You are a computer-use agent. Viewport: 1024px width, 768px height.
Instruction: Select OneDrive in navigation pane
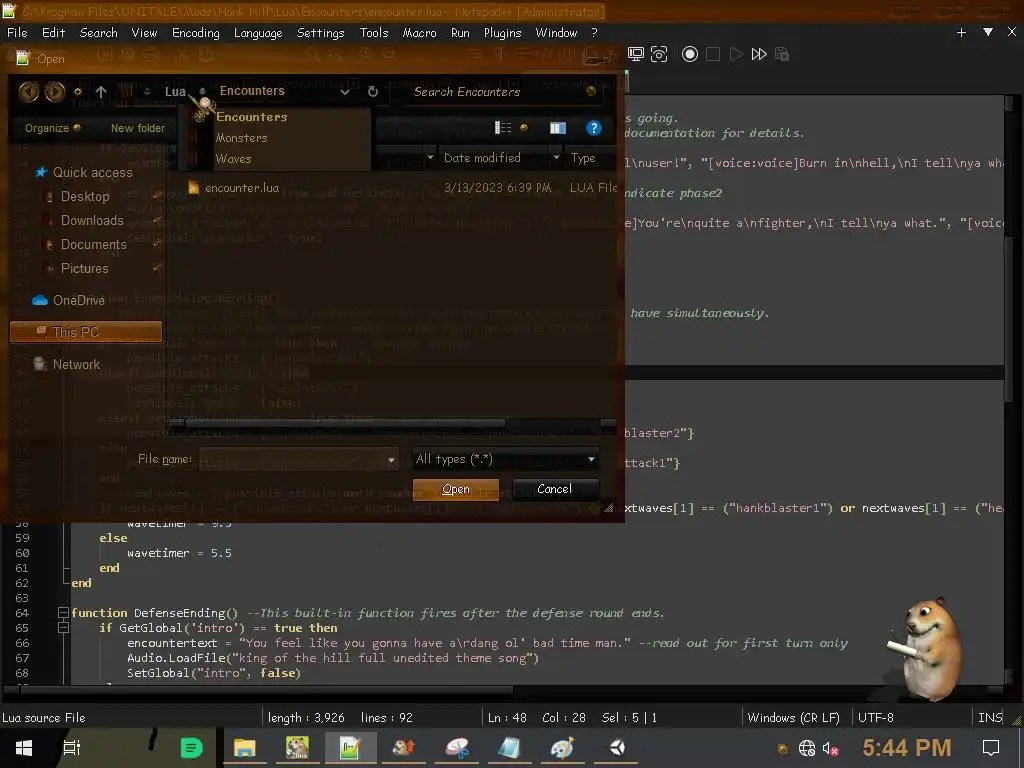tap(78, 300)
